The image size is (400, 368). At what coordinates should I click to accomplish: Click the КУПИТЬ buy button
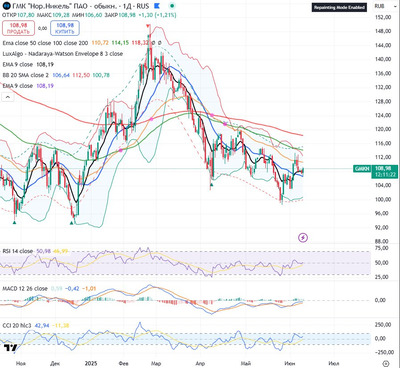pyautogui.click(x=65, y=28)
